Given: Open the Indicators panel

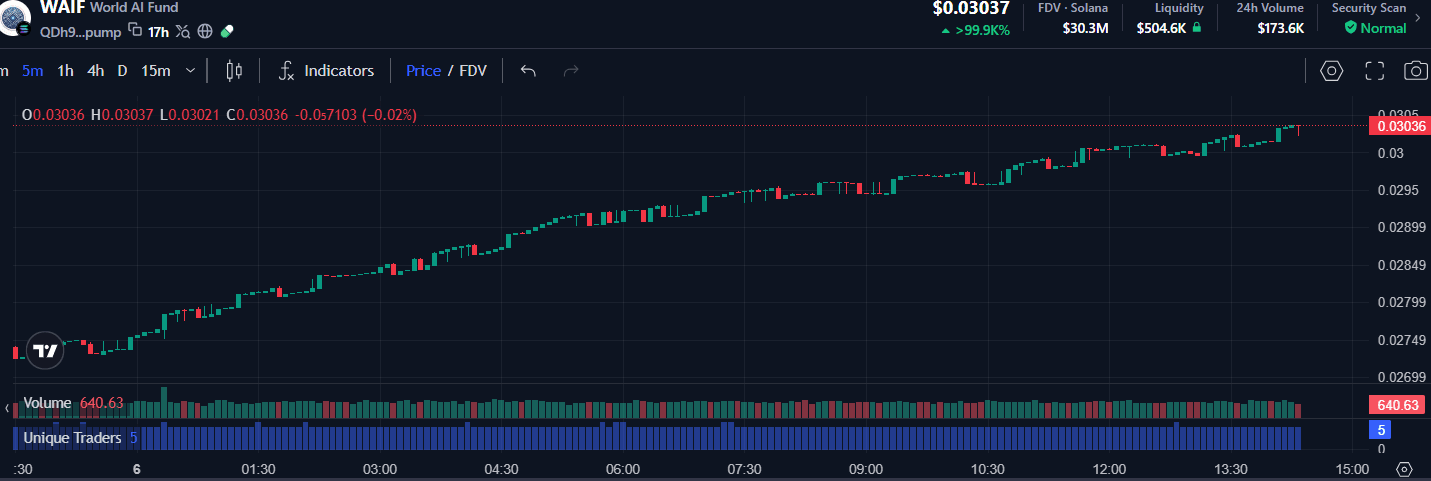Looking at the screenshot, I should [326, 70].
